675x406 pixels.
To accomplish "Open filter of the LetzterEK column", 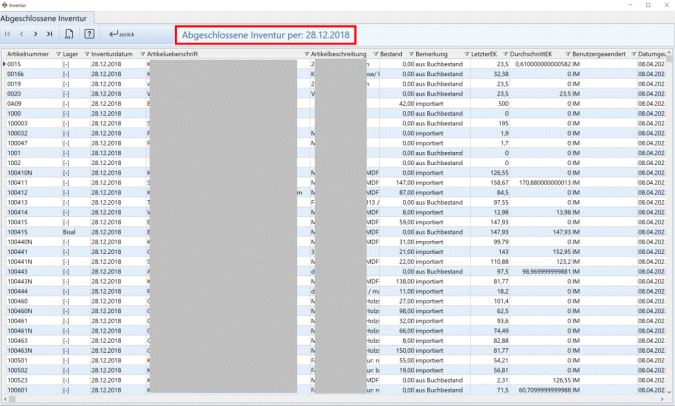I will pyautogui.click(x=505, y=54).
